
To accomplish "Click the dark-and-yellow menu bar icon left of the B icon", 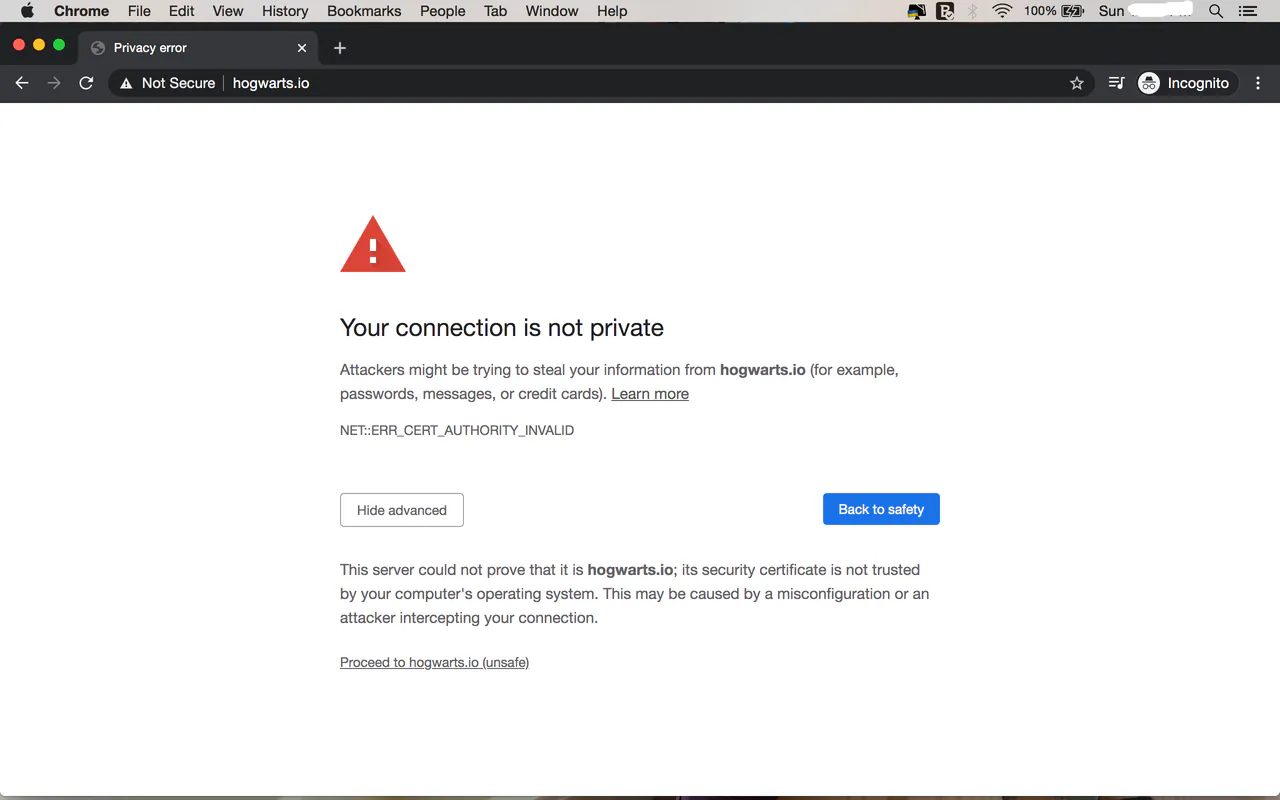I will coord(916,11).
